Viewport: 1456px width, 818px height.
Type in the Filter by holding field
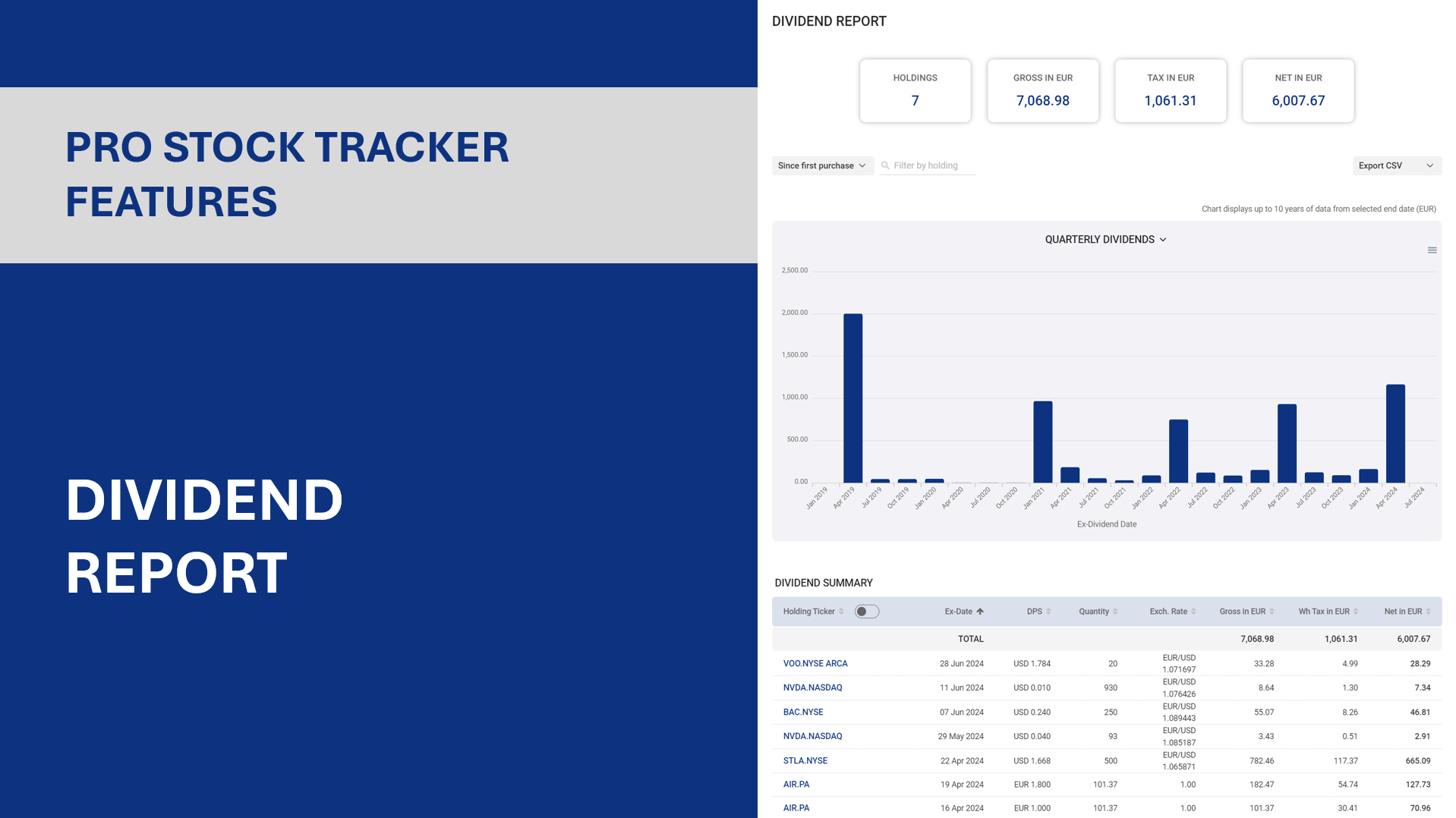(x=933, y=165)
